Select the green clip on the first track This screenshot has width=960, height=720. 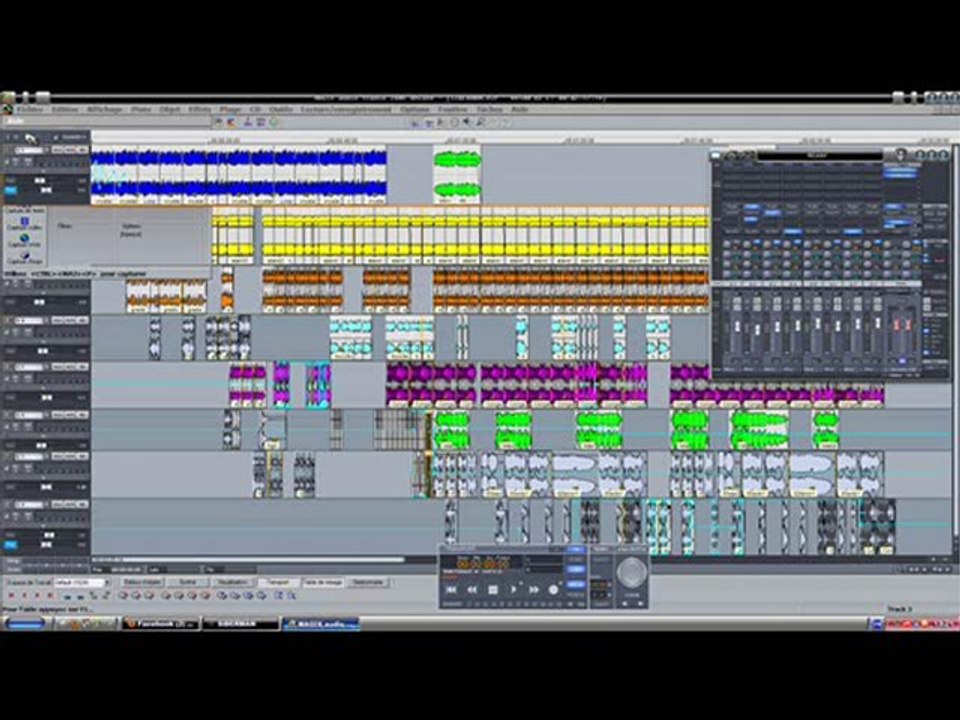(457, 174)
